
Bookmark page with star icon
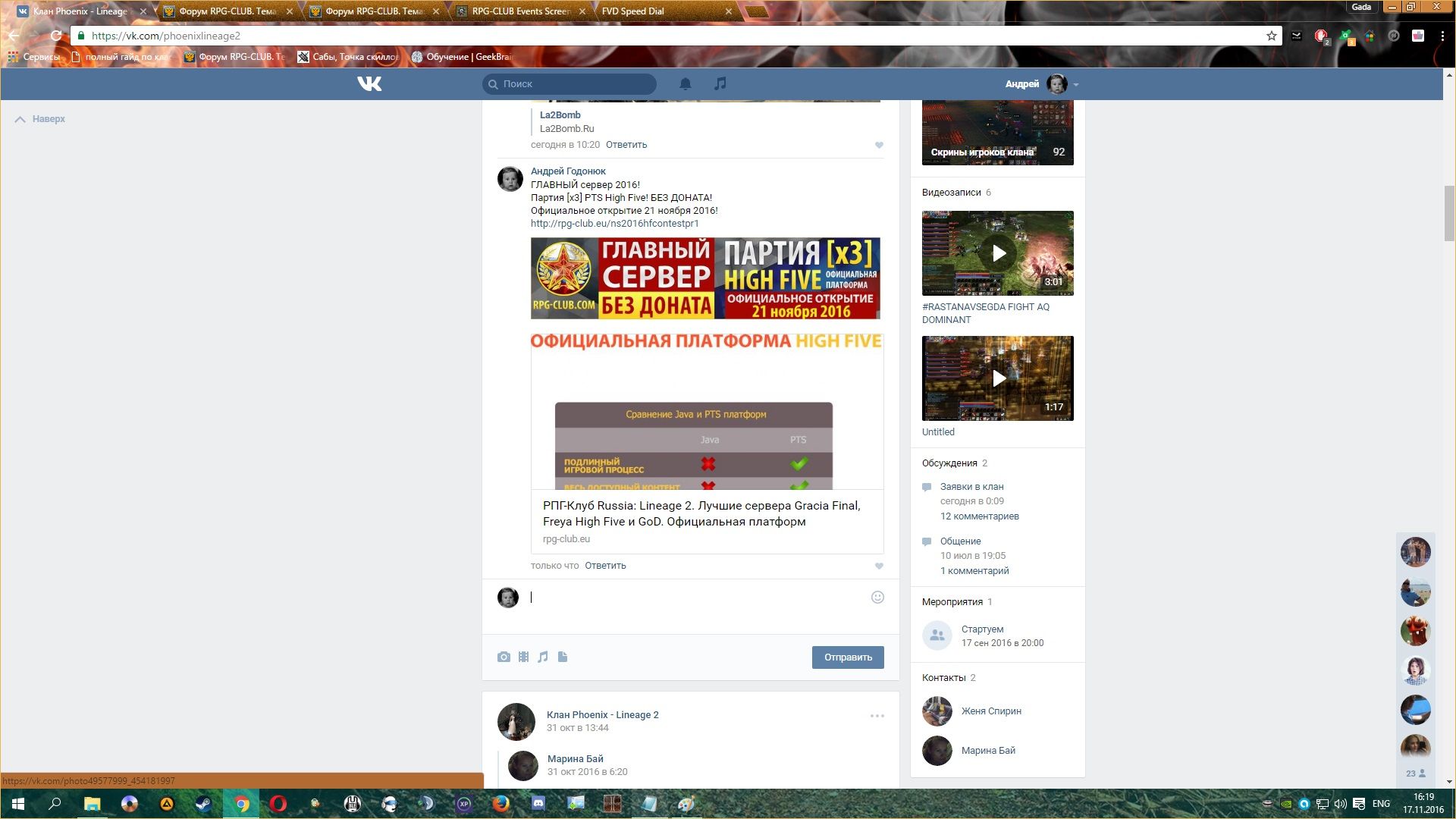click(1271, 36)
